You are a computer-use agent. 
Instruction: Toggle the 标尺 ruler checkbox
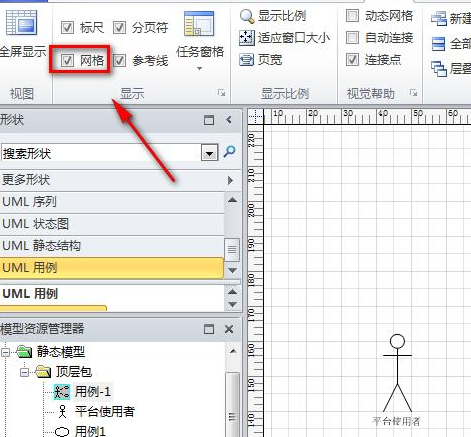[67, 28]
